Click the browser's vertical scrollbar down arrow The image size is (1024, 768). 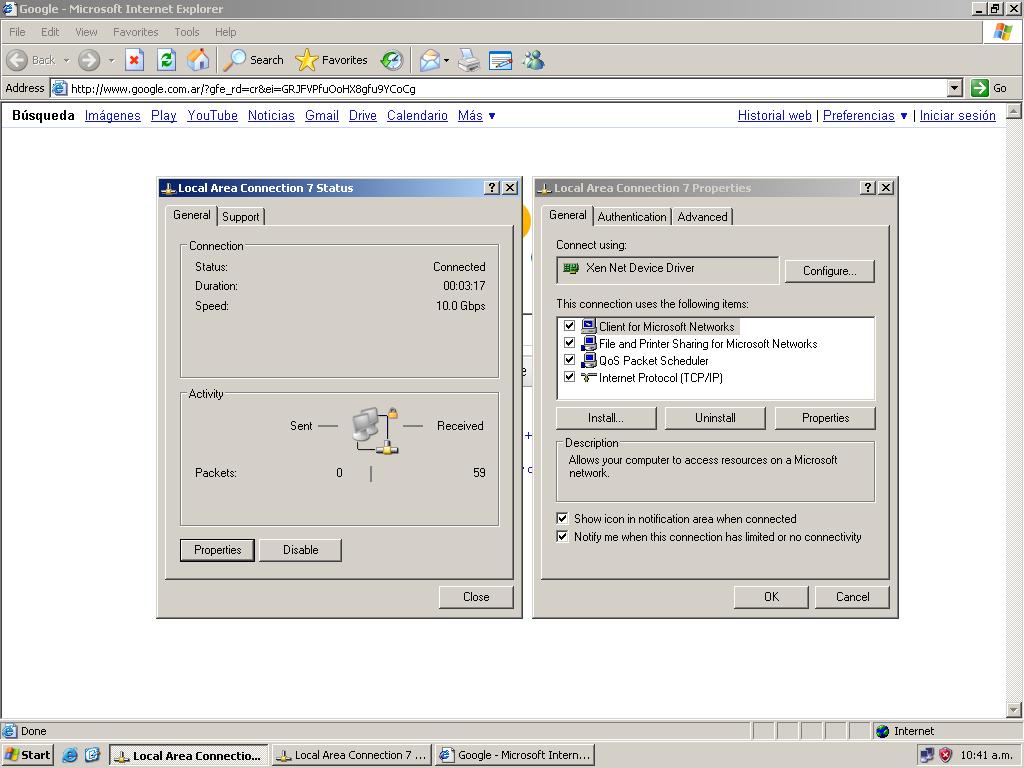click(x=1014, y=709)
